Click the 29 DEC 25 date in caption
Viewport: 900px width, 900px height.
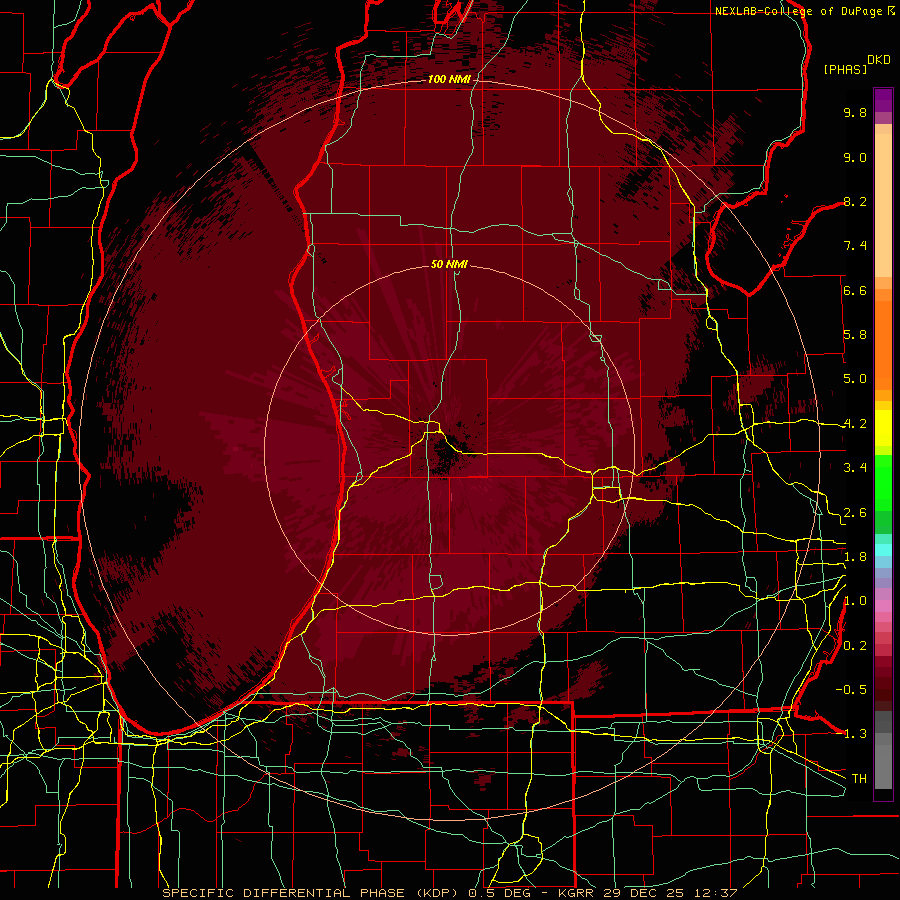click(x=643, y=893)
